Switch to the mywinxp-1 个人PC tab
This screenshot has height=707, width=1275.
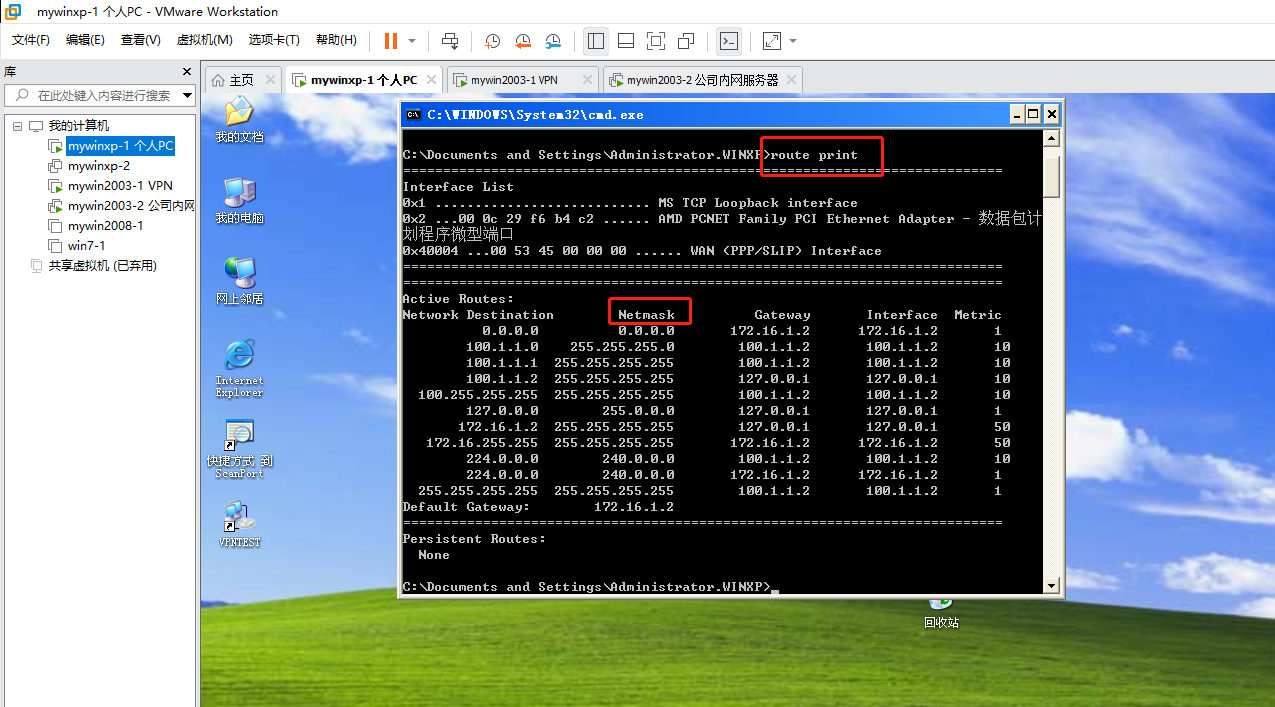click(x=364, y=80)
